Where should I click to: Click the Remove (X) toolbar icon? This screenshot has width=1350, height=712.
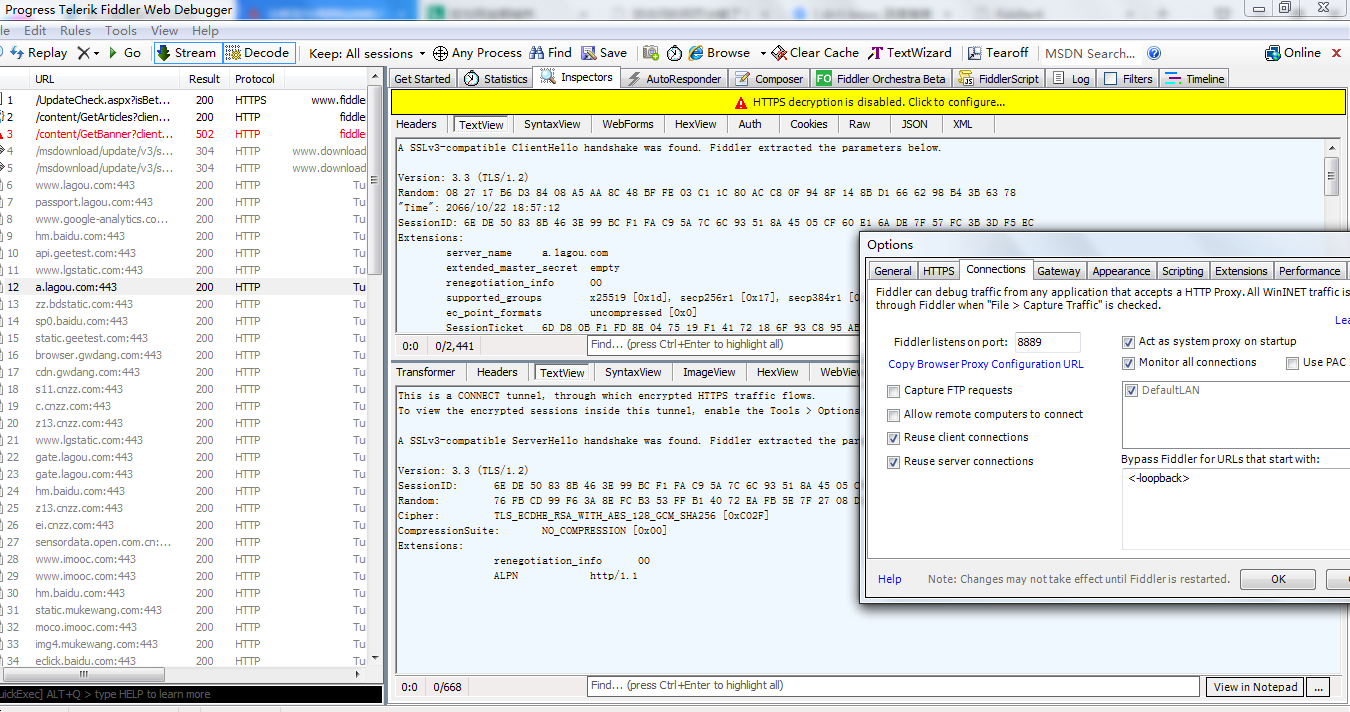(84, 53)
